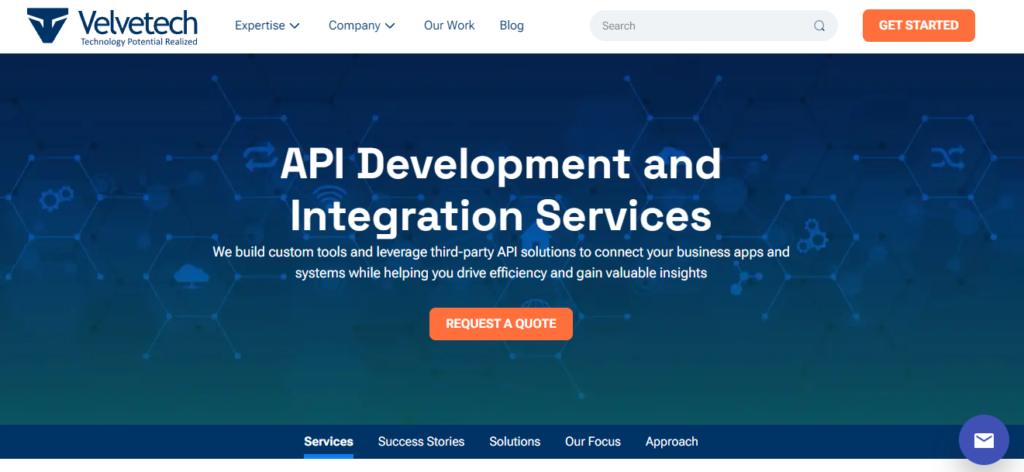
Task: Jump to the Solutions tab
Action: pyautogui.click(x=514, y=441)
